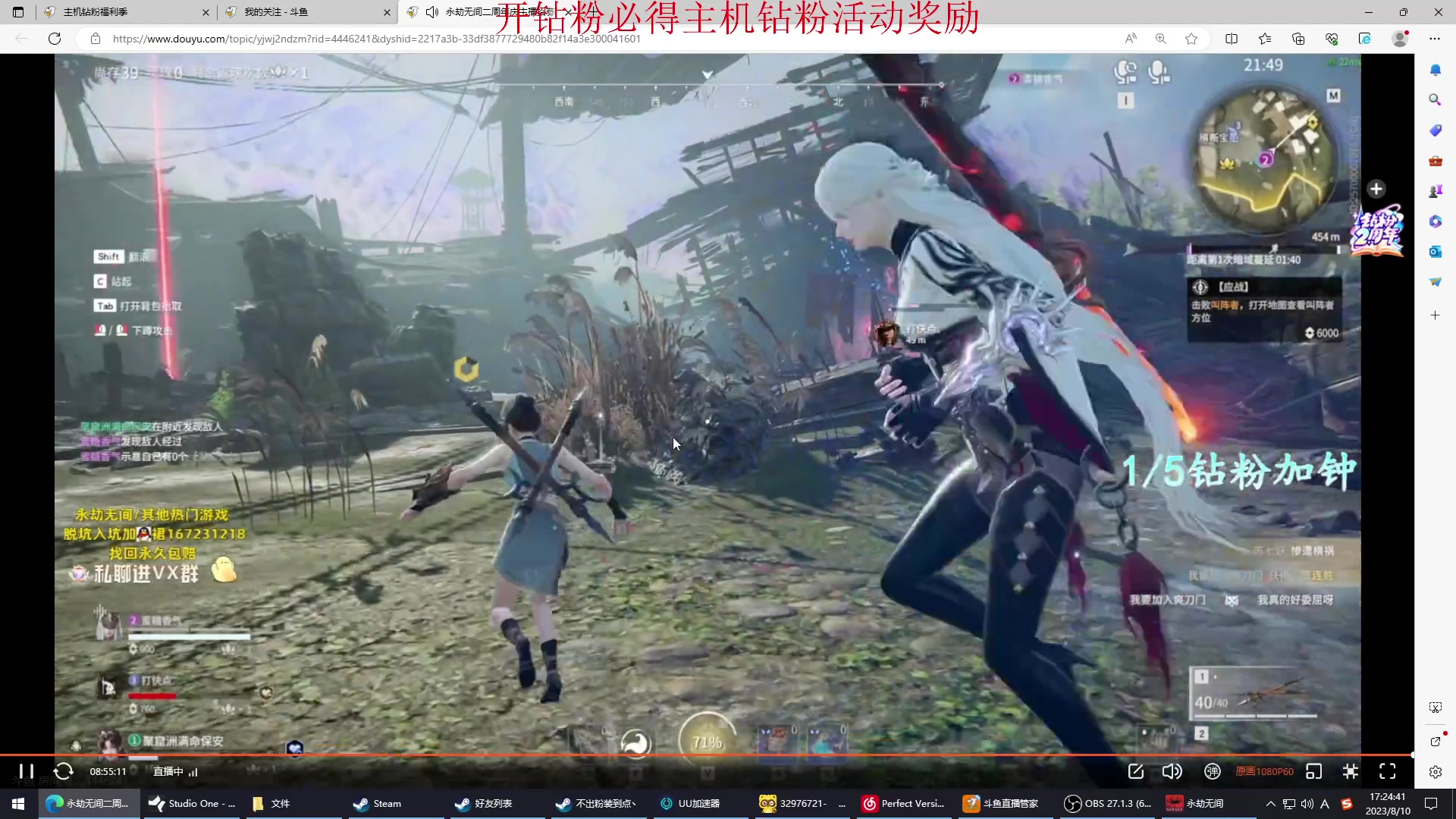This screenshot has height=819, width=1456.
Task: Open Edge tab actions menu
Action: (18, 12)
